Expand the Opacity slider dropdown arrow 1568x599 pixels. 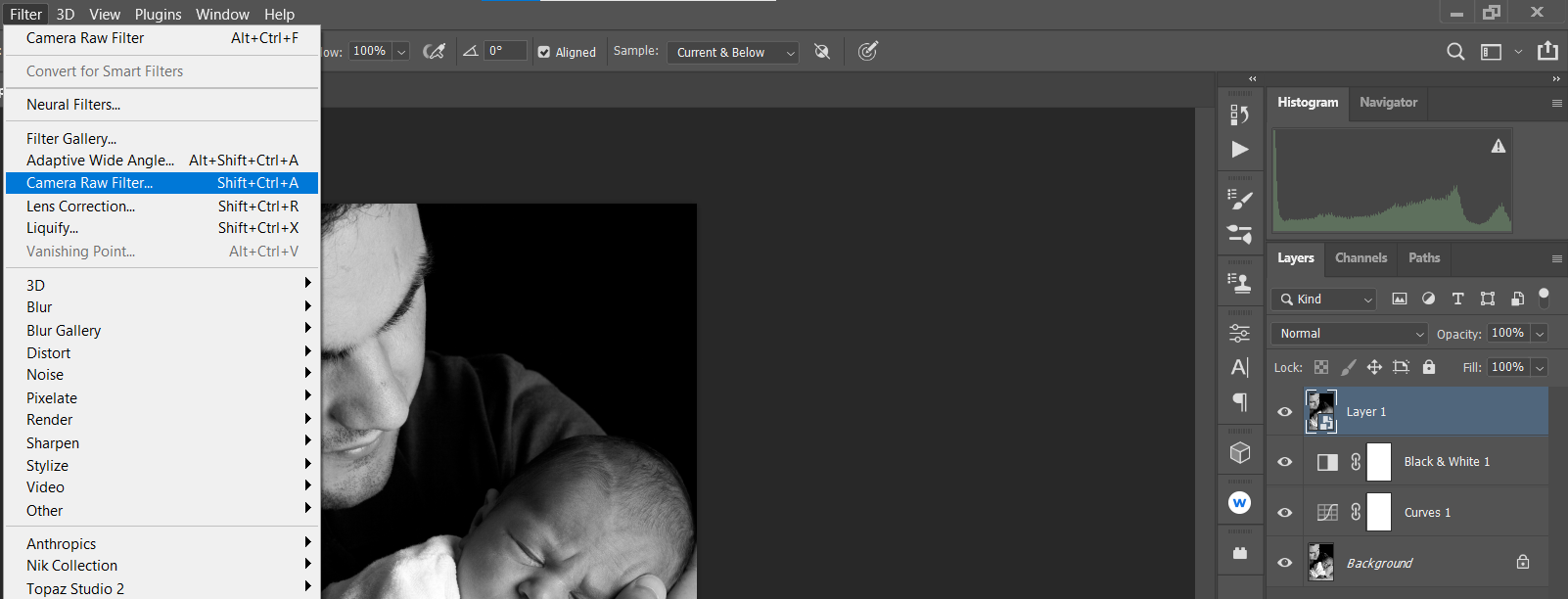1540,334
